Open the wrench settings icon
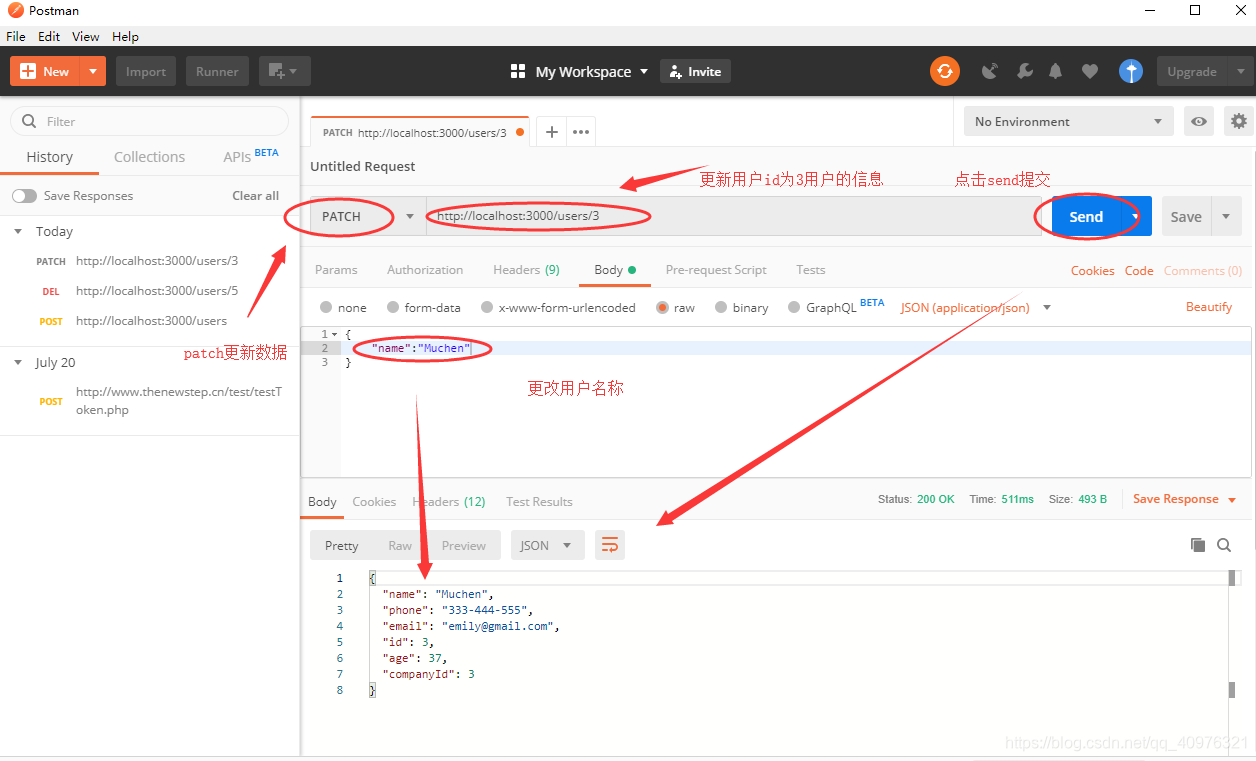 coord(1024,71)
